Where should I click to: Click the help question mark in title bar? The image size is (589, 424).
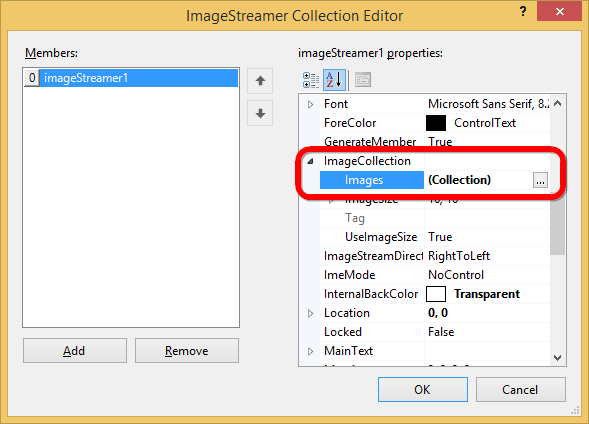click(x=523, y=12)
